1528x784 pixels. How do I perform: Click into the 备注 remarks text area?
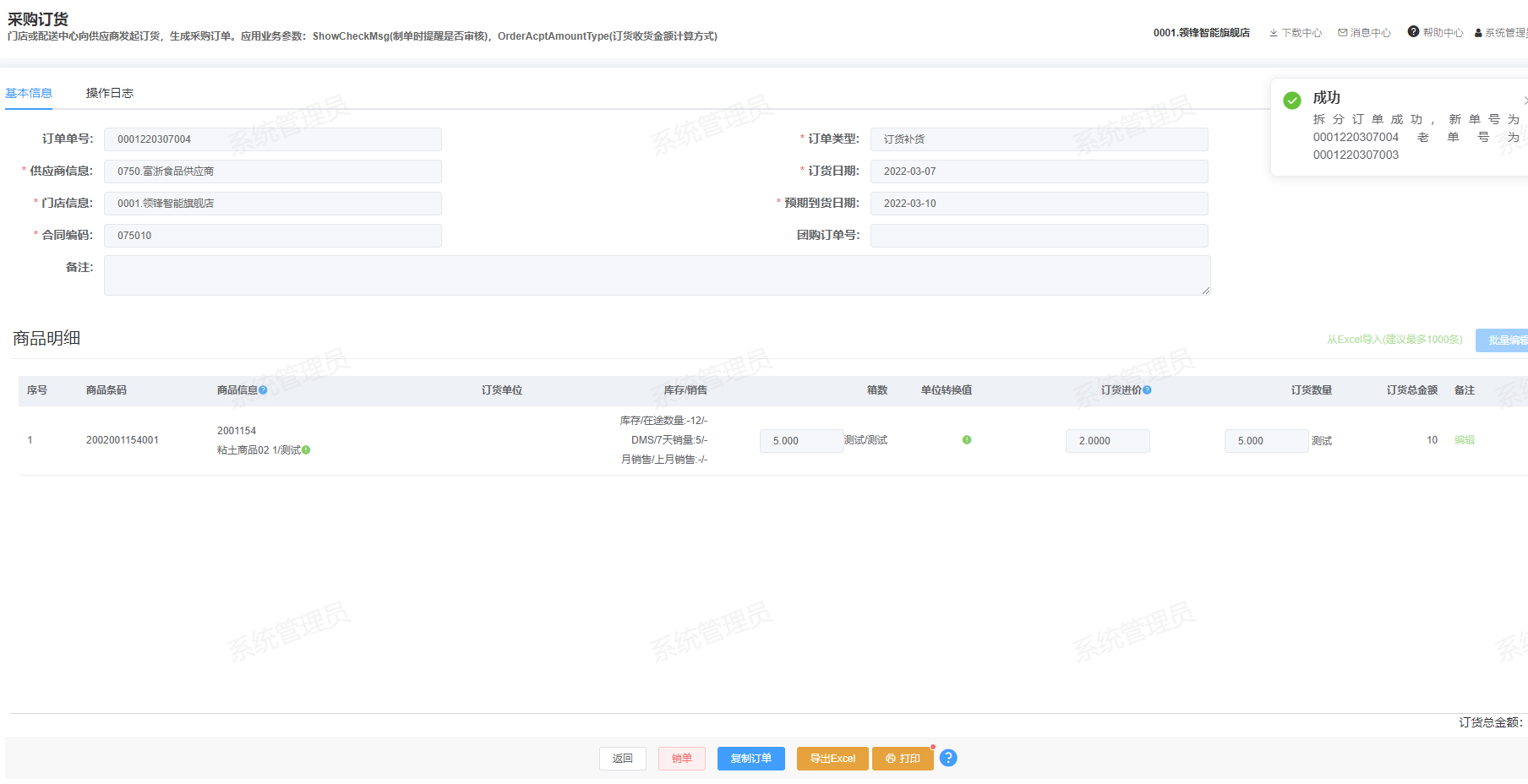tap(657, 275)
